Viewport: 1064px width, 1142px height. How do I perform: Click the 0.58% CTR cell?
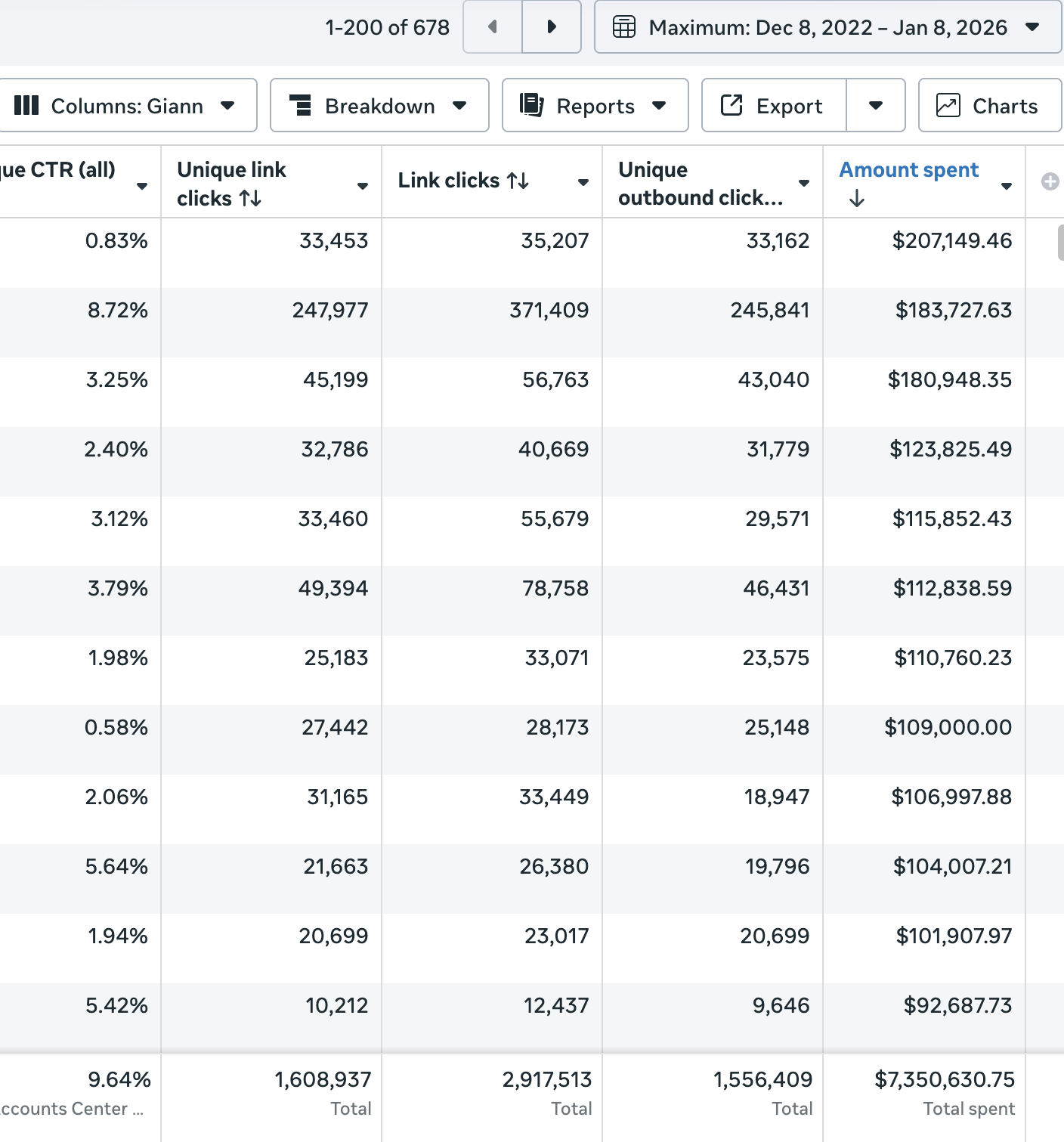[x=116, y=728]
